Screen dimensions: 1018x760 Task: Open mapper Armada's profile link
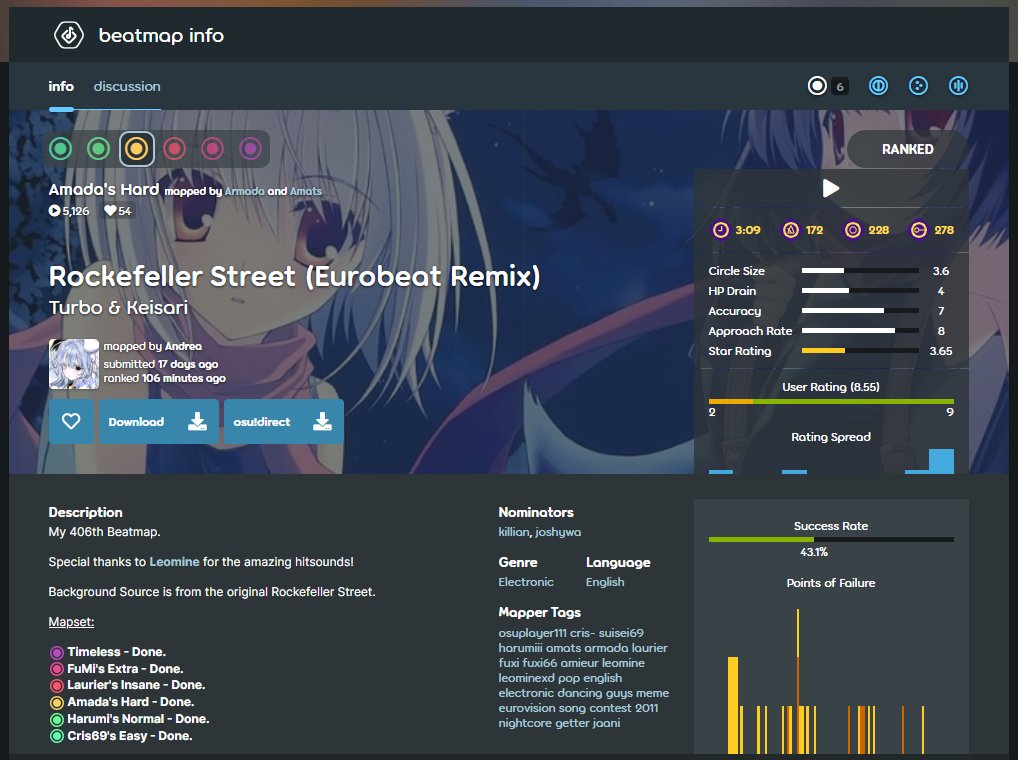(244, 191)
